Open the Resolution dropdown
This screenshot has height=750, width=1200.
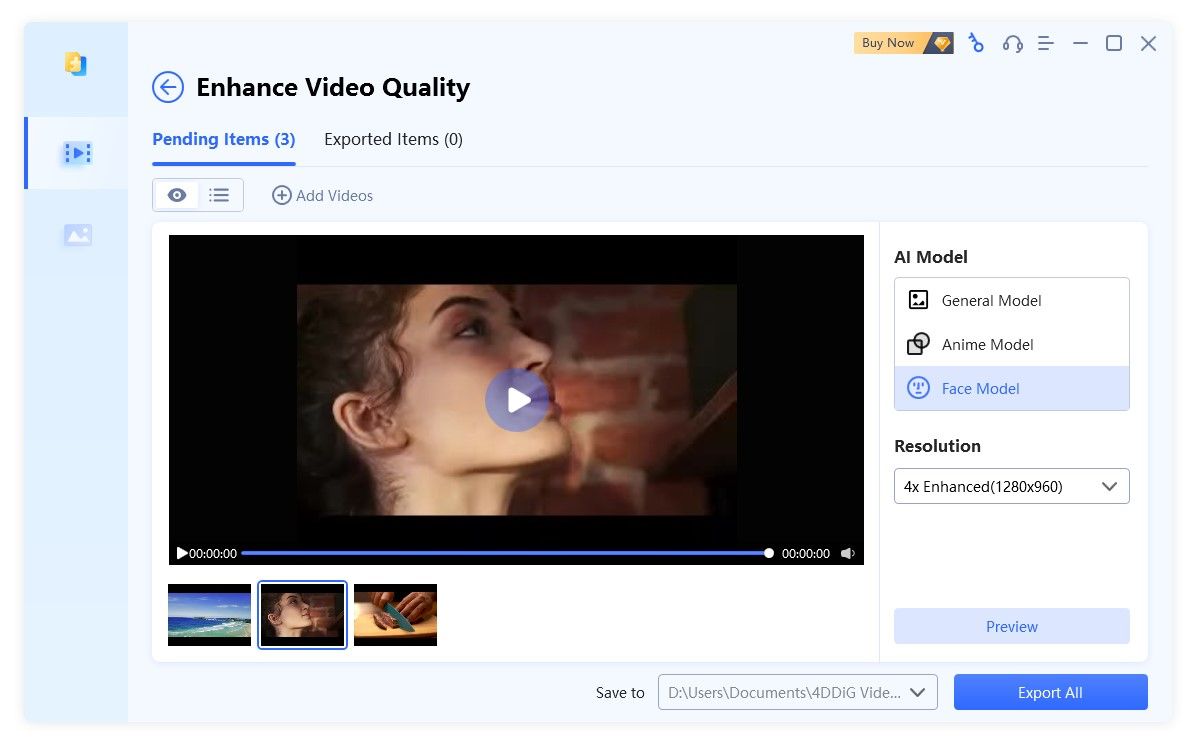(1011, 486)
